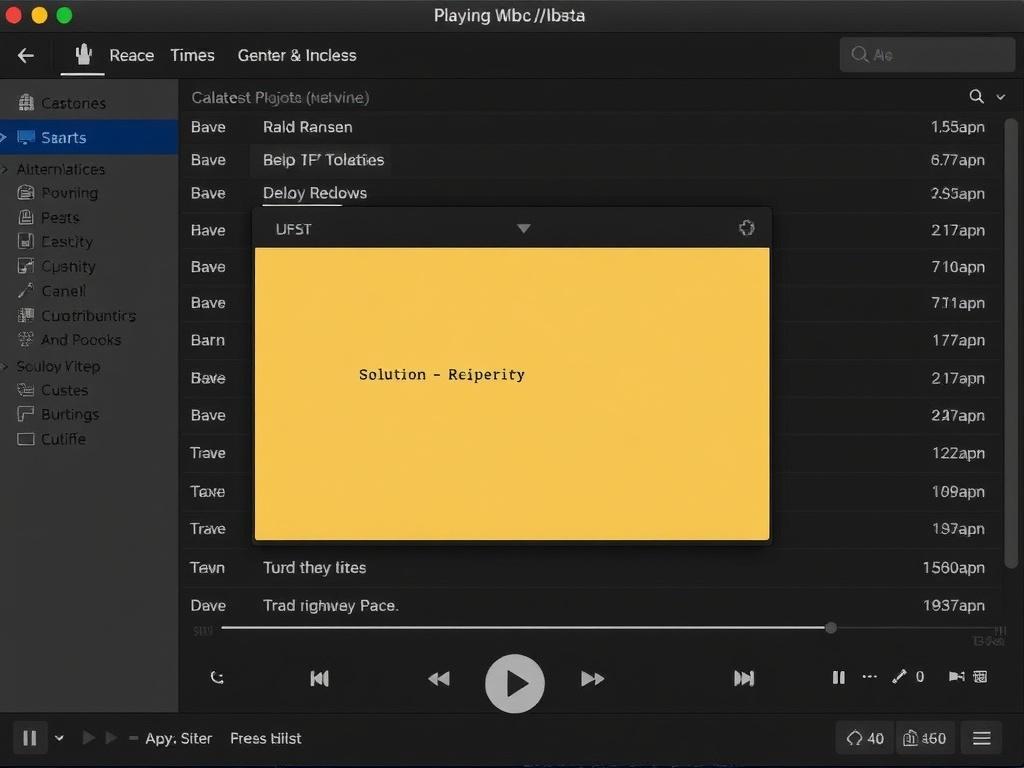Image resolution: width=1024 pixels, height=768 pixels.
Task: Click the rewind button
Action: coord(438,679)
